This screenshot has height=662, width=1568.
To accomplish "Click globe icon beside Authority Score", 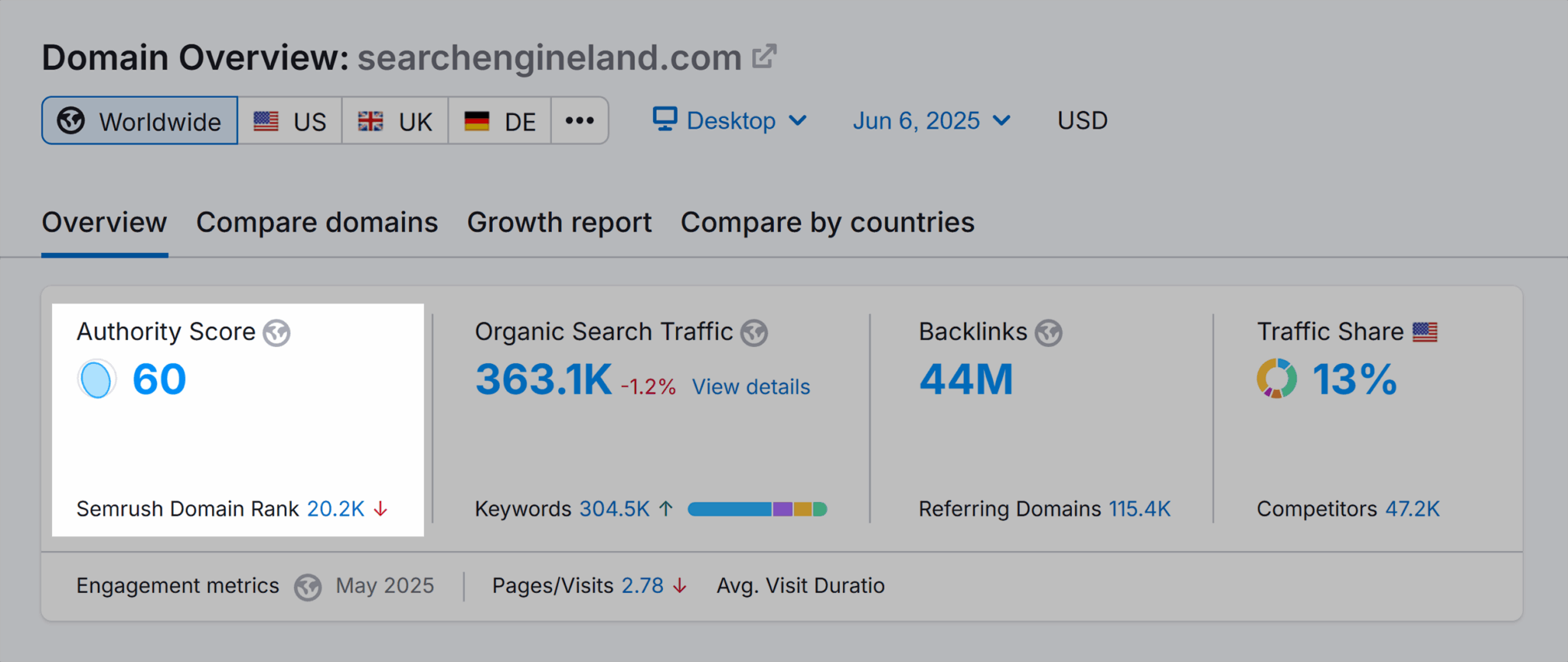I will (x=276, y=333).
